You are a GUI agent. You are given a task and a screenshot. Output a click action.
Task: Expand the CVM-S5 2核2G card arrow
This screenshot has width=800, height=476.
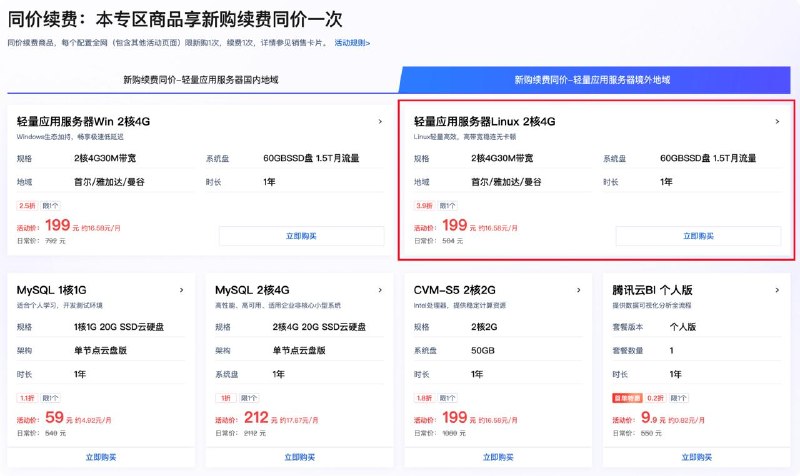579,290
